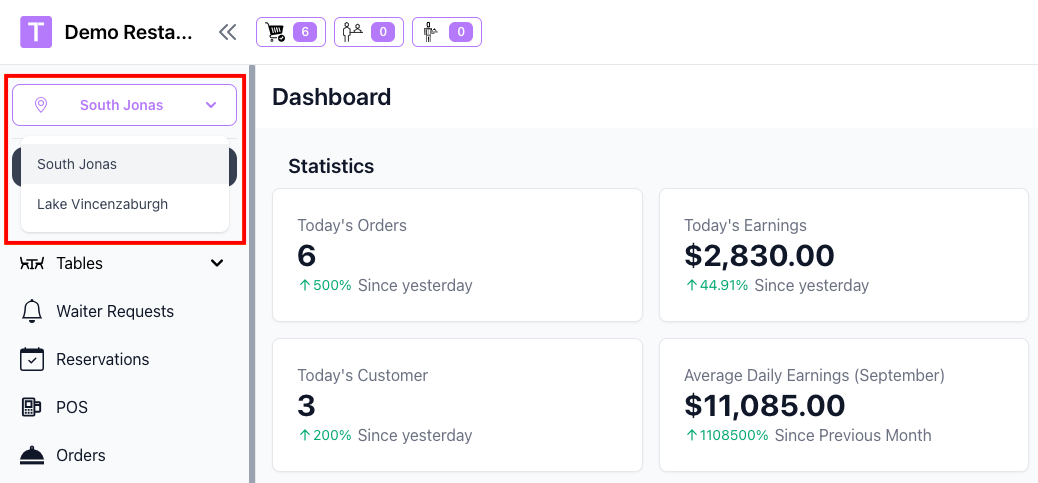The width and height of the screenshot is (1038, 483).
Task: Click the POS register icon
Action: click(32, 407)
